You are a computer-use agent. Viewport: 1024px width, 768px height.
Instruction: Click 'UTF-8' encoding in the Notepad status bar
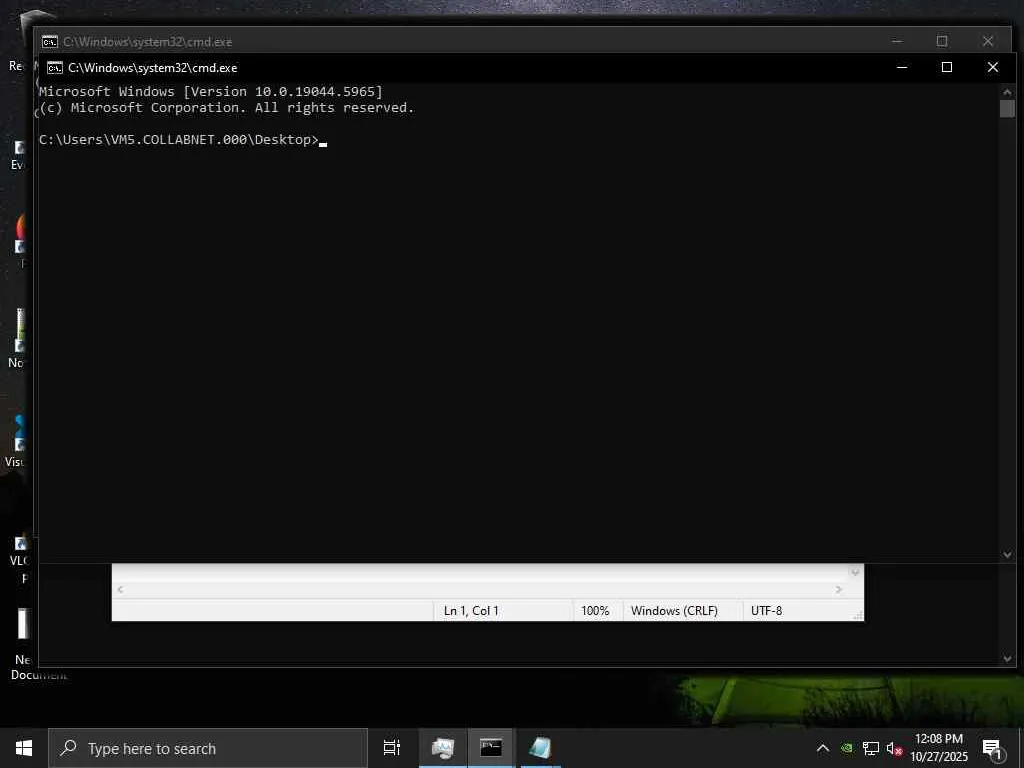766,611
